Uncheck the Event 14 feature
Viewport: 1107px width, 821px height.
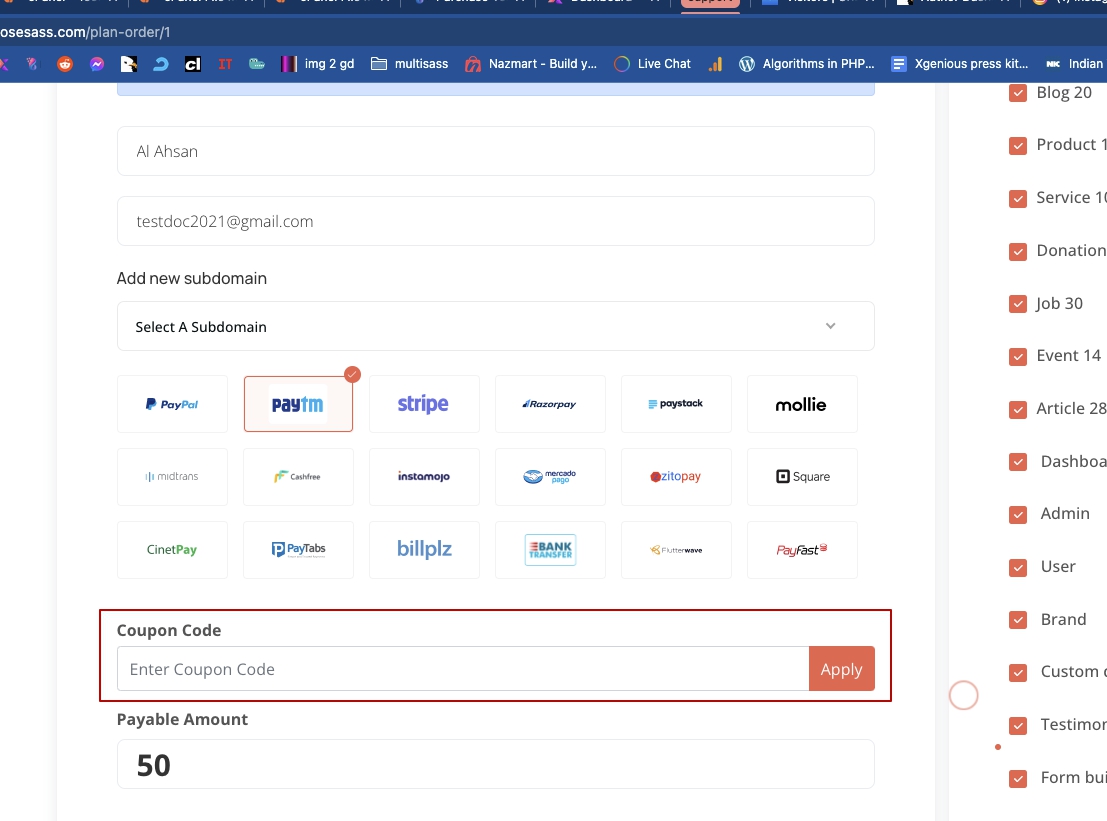coord(1018,356)
